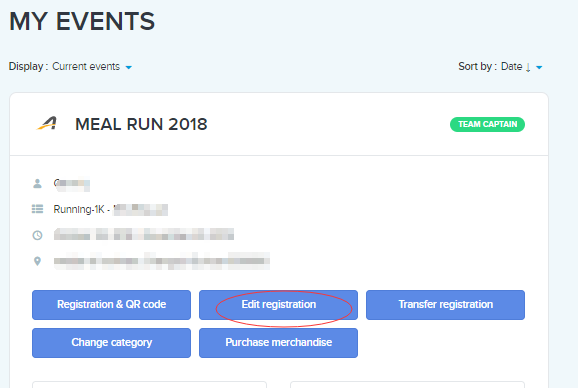The height and width of the screenshot is (388, 578).
Task: Click the Purchase merchandise button
Action: [278, 343]
